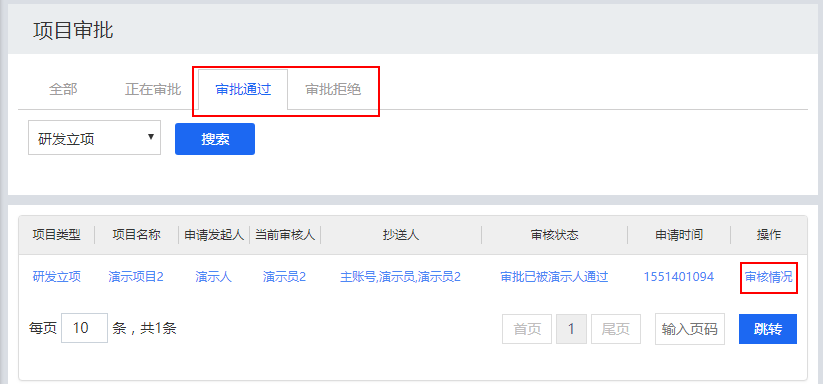Click the 项目名称 column header

click(136, 235)
